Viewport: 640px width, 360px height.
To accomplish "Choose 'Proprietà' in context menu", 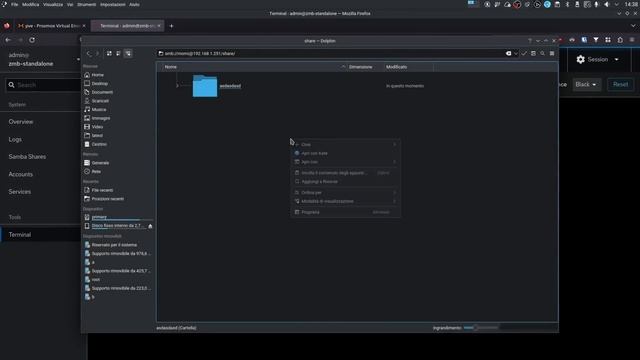I will pyautogui.click(x=345, y=212).
